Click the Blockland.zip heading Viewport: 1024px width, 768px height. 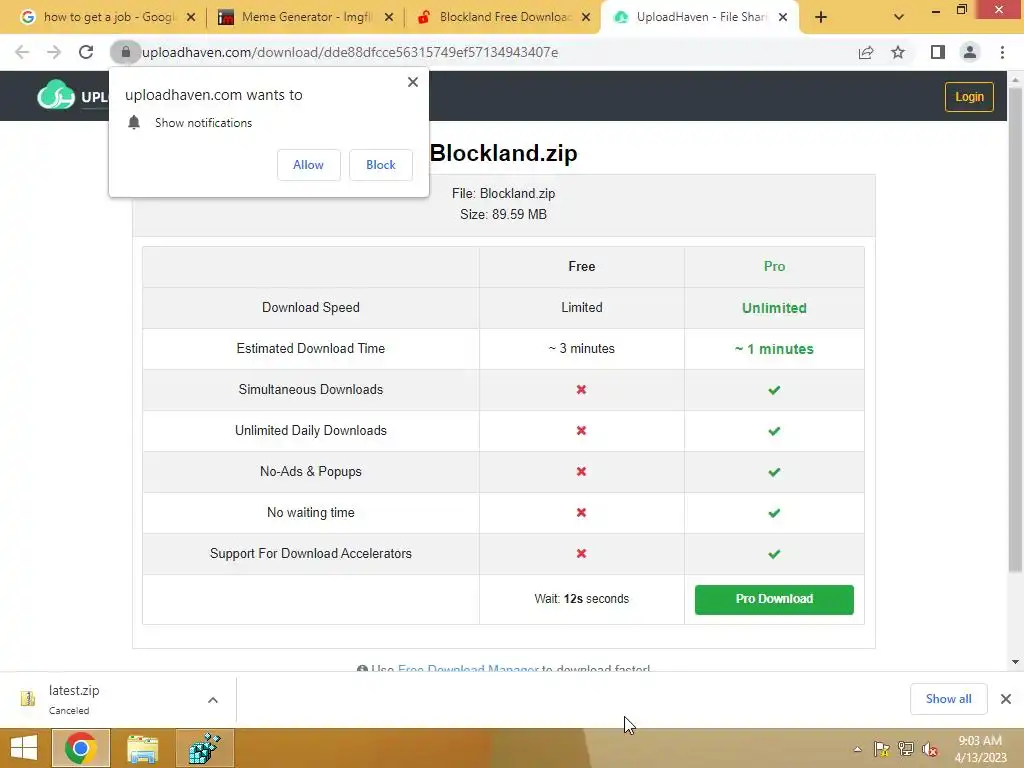(504, 153)
